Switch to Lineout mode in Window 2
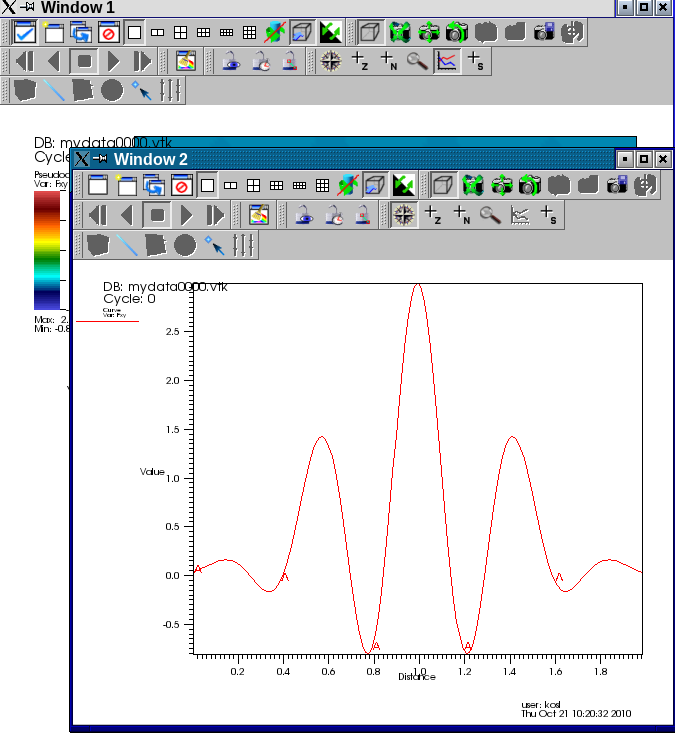 tap(520, 215)
